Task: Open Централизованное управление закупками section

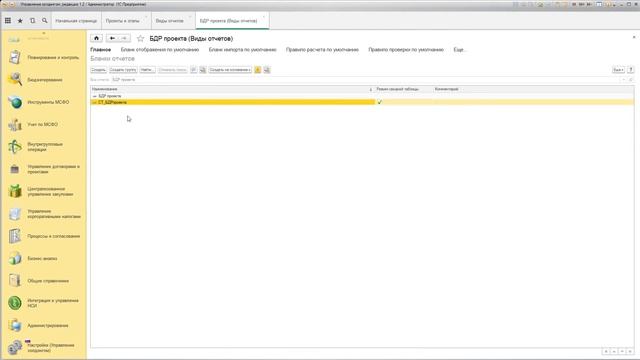Action: click(44, 191)
